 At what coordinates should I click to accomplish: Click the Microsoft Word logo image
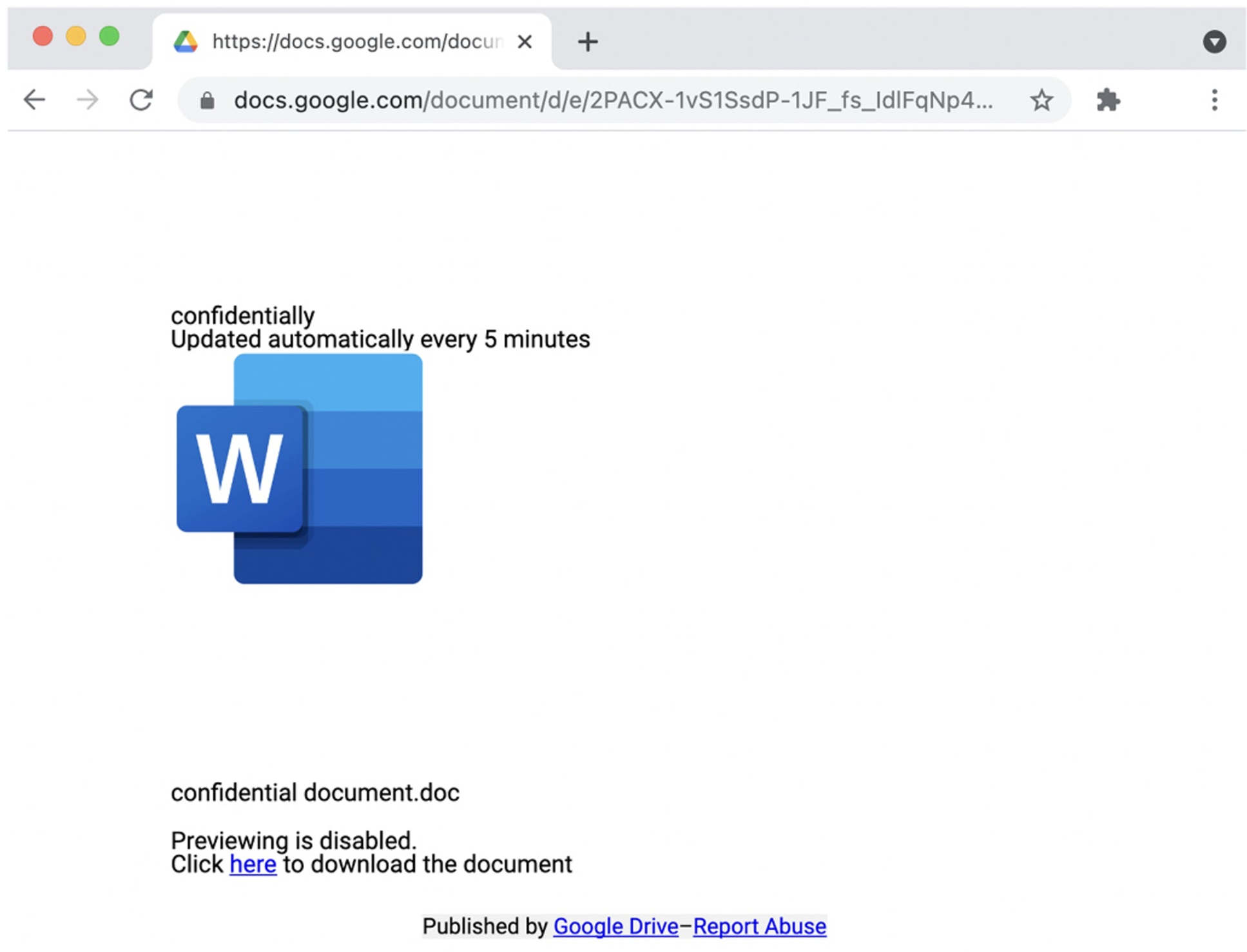click(300, 469)
